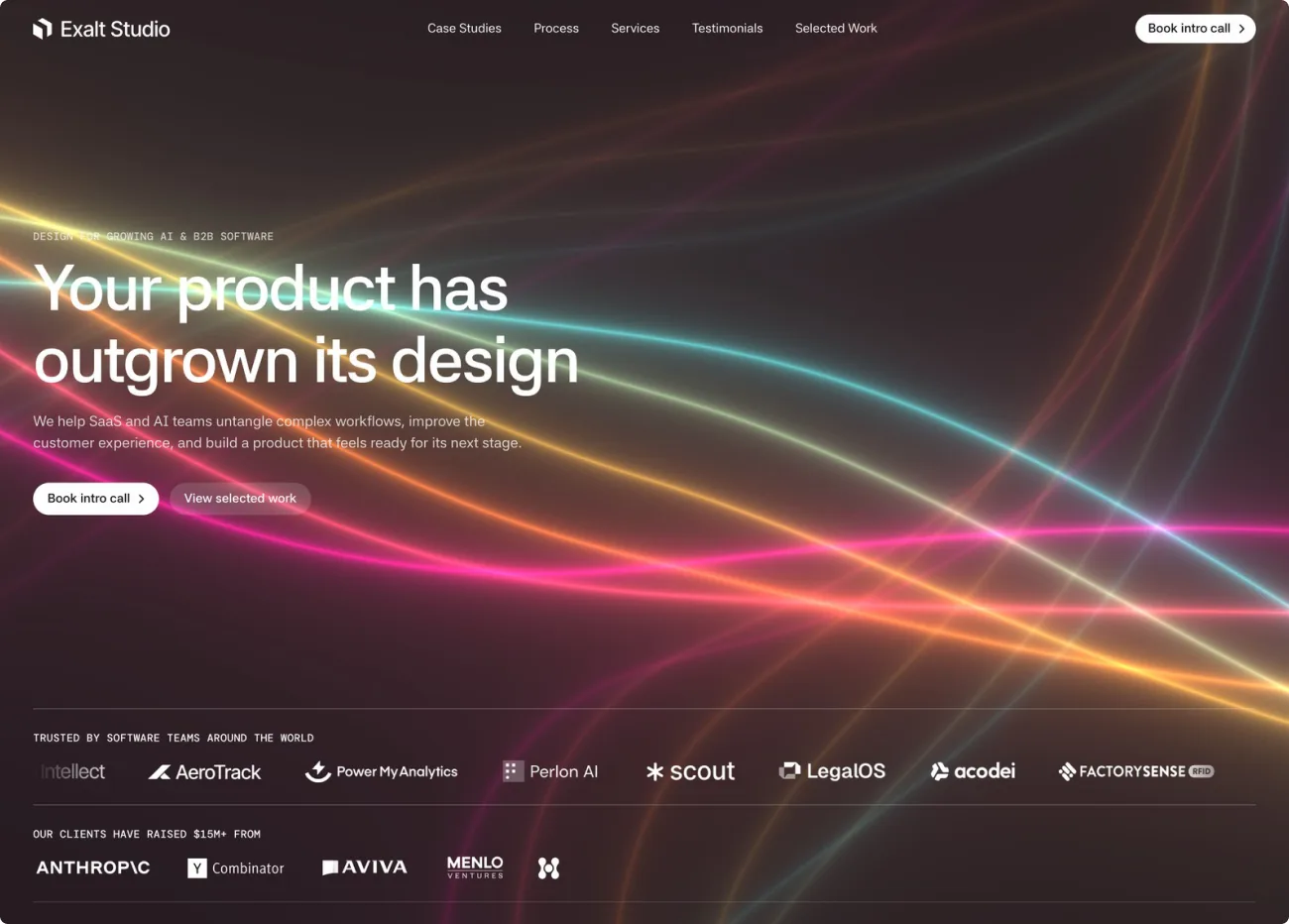Click 'Our clients have raised $15M+ from' label
The width and height of the screenshot is (1289, 924).
(x=147, y=835)
